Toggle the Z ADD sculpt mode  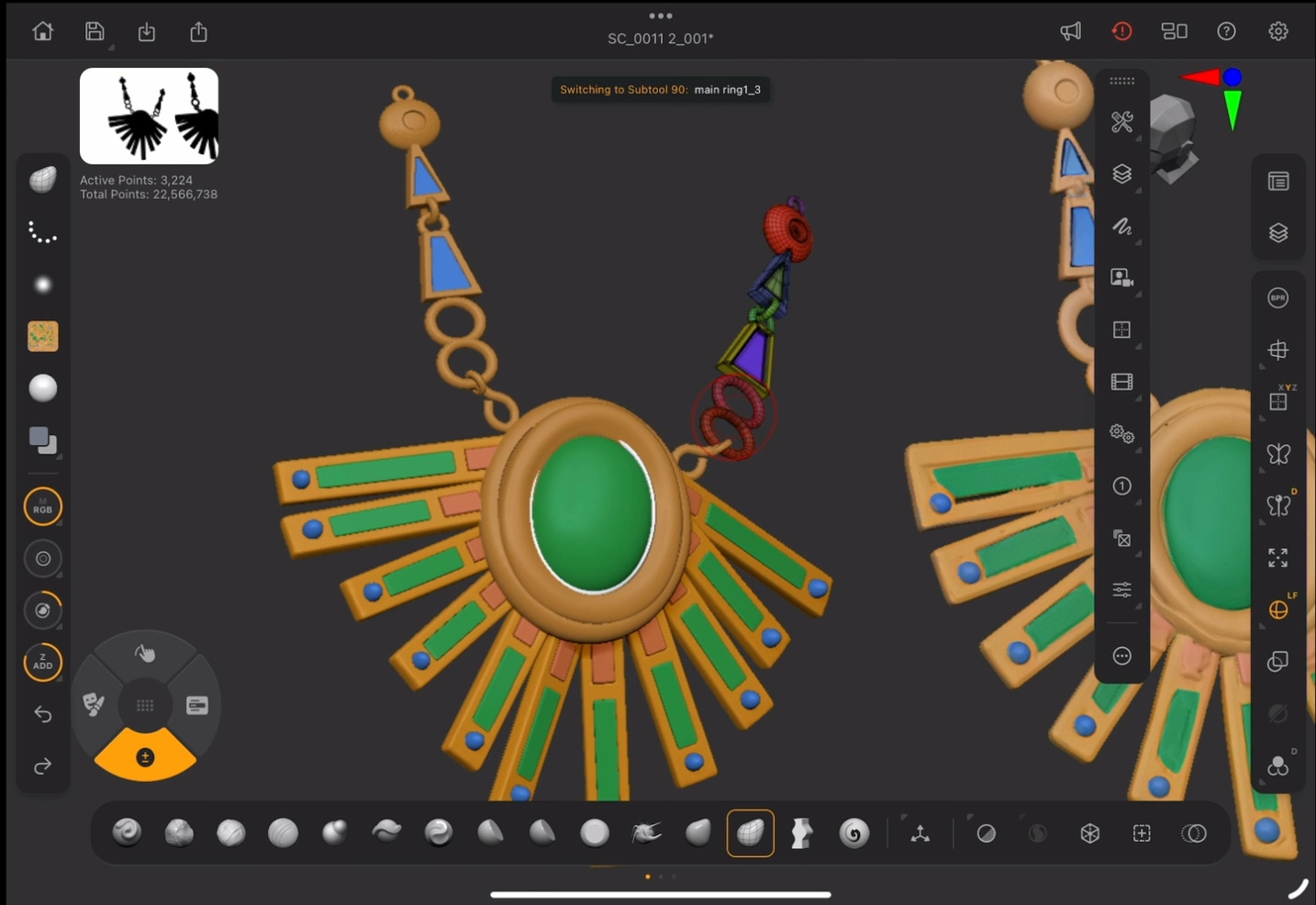pos(43,662)
